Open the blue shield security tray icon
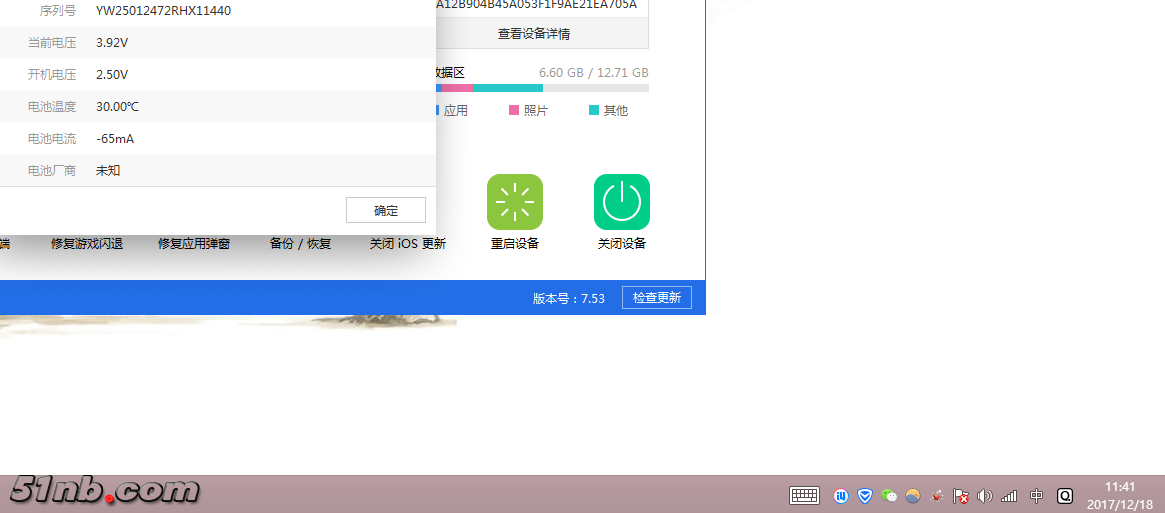Screen dimensions: 1165x513 pyautogui.click(x=865, y=495)
